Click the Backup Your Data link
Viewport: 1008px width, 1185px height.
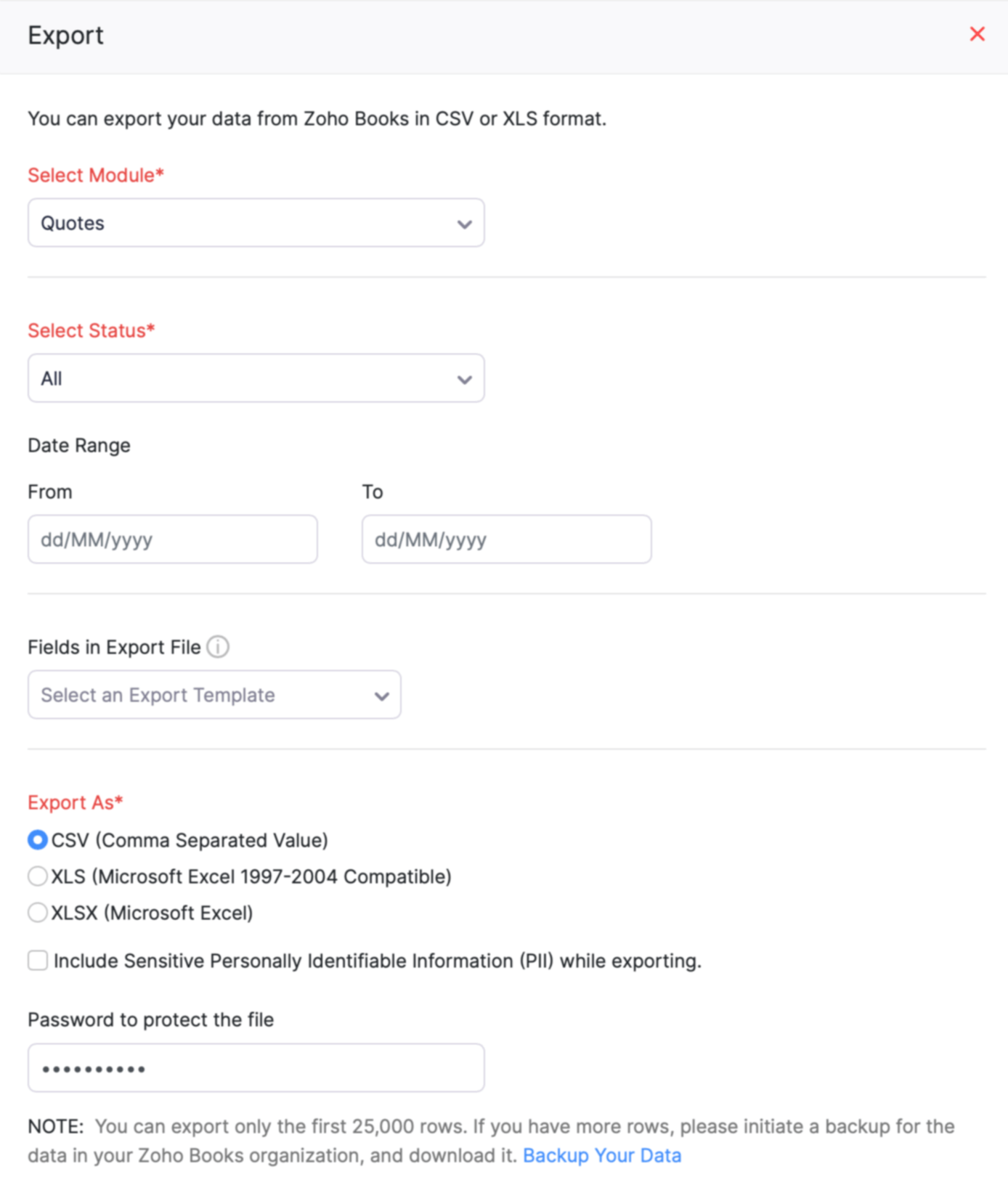tap(602, 1155)
